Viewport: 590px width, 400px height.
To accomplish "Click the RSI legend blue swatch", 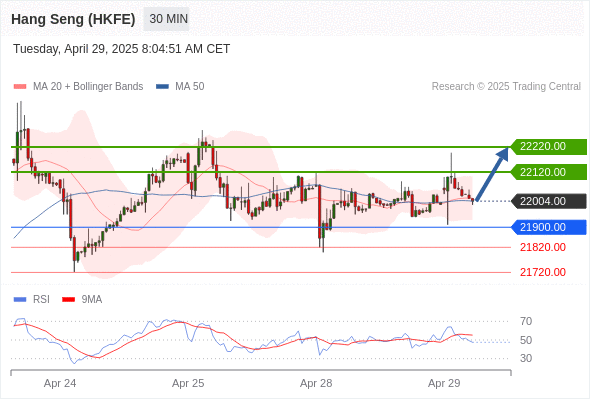I will 20,300.
